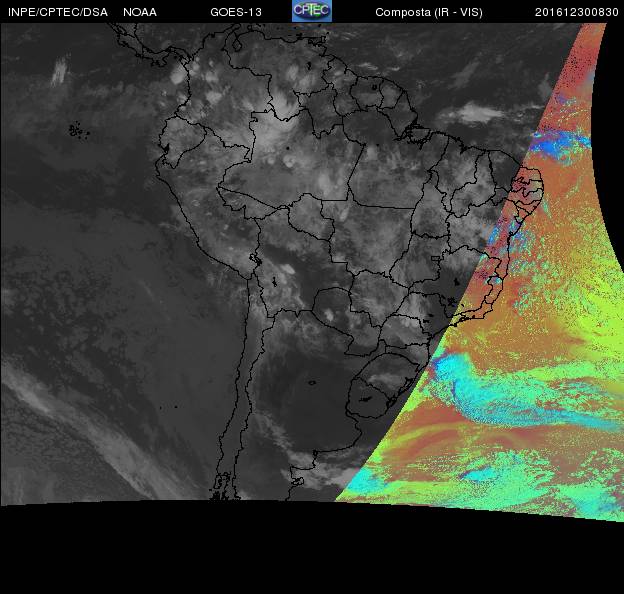The height and width of the screenshot is (594, 624).
Task: Click the CPTEC logo in the header
Action: [x=311, y=11]
